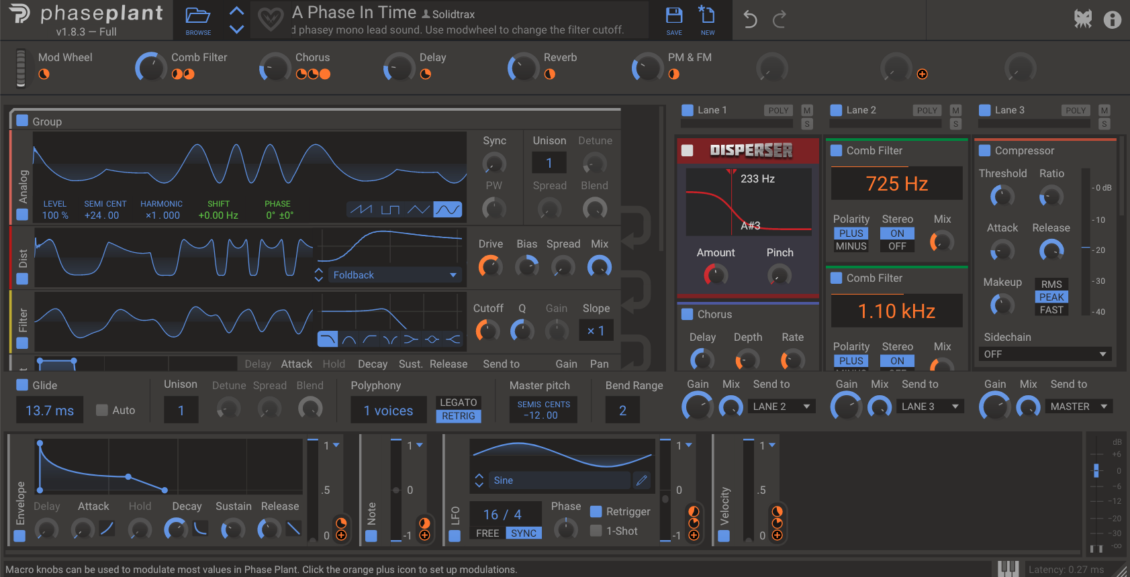Open Envelope depth dropdown arrow
The image size is (1130, 577).
click(336, 445)
